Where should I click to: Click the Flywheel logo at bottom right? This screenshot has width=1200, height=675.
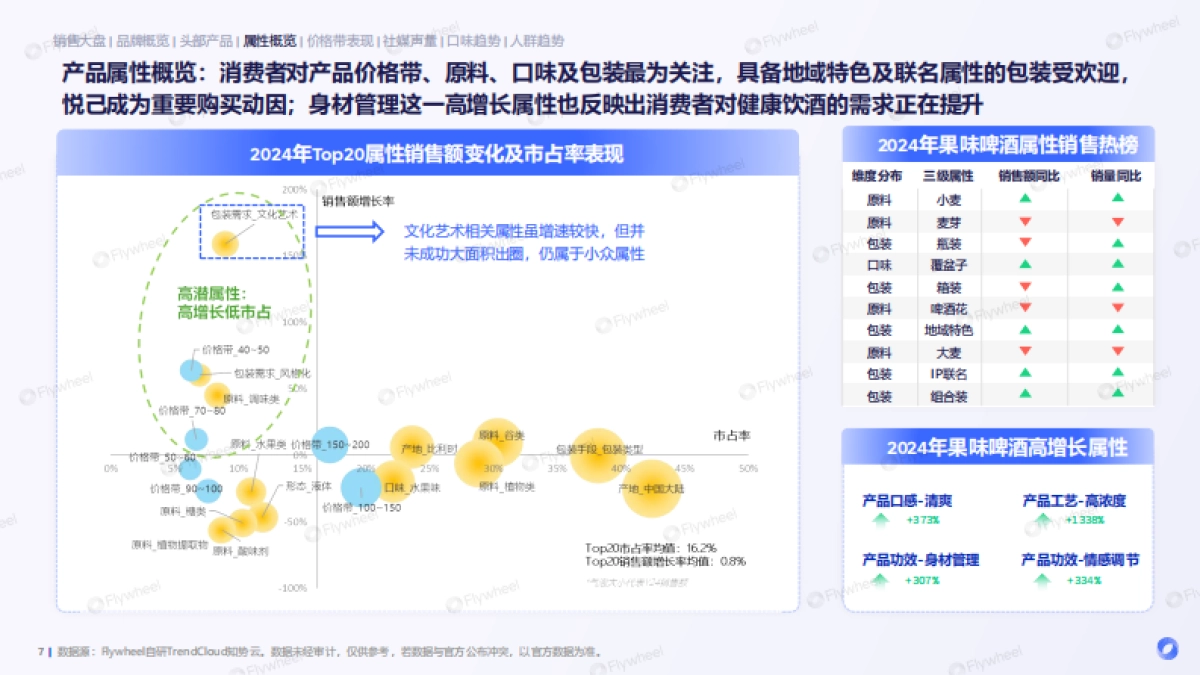click(1170, 649)
